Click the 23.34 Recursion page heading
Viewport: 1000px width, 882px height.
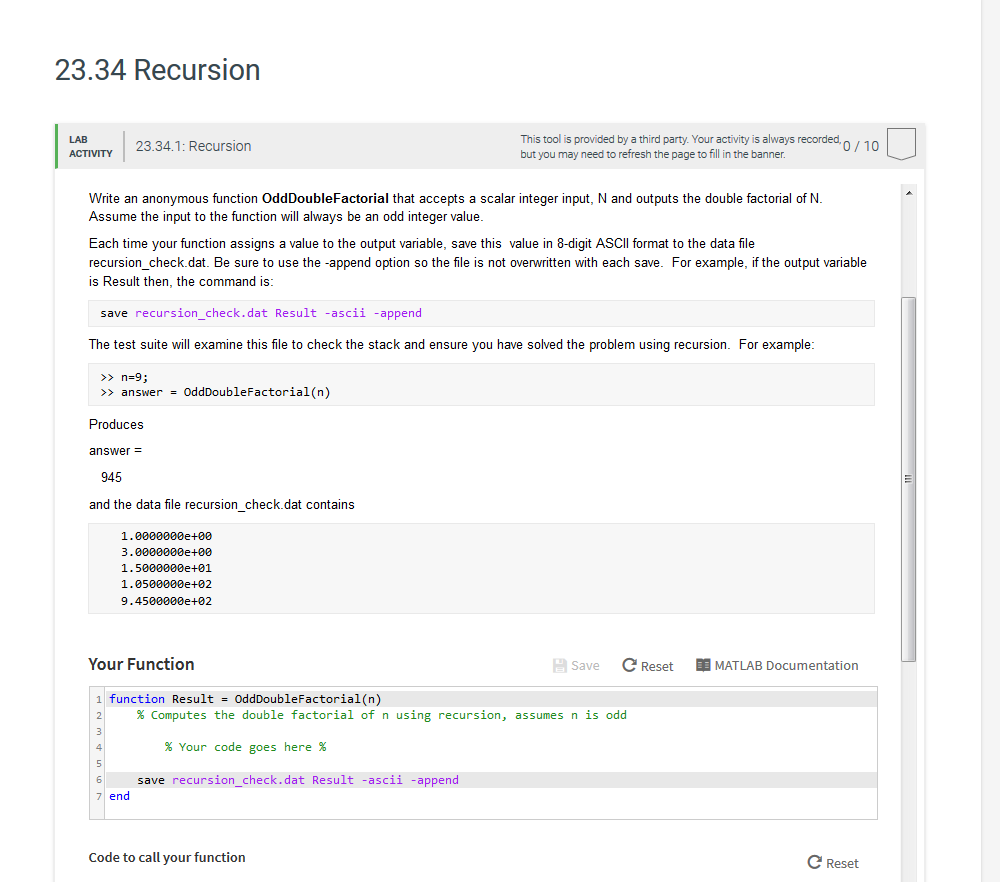(157, 70)
